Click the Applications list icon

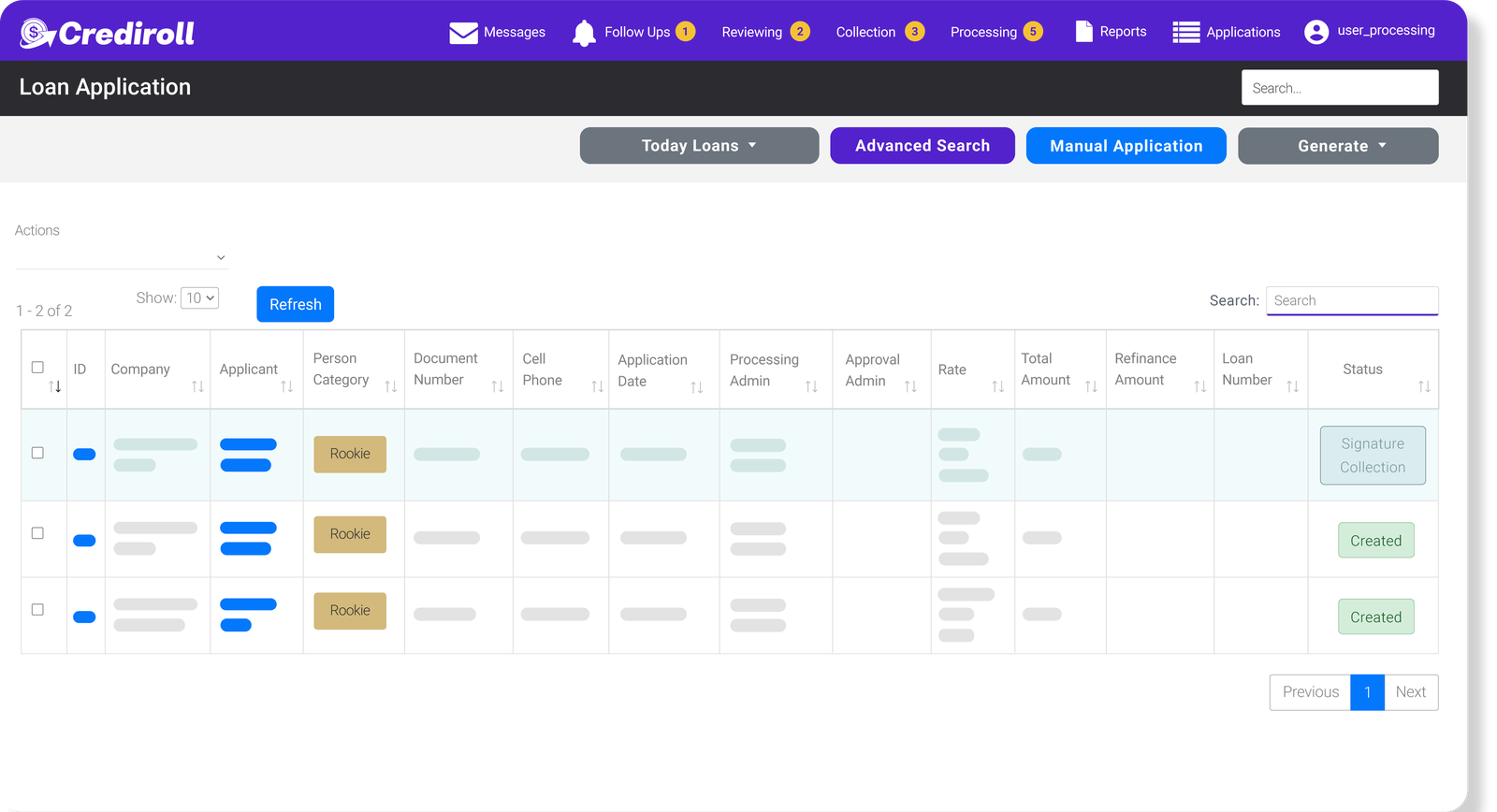click(x=1185, y=33)
